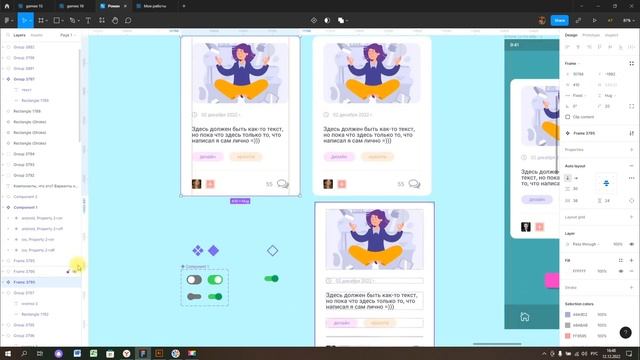The image size is (640, 360).
Task: Click the small green toggle variant in Component 1
Action: click(215, 296)
